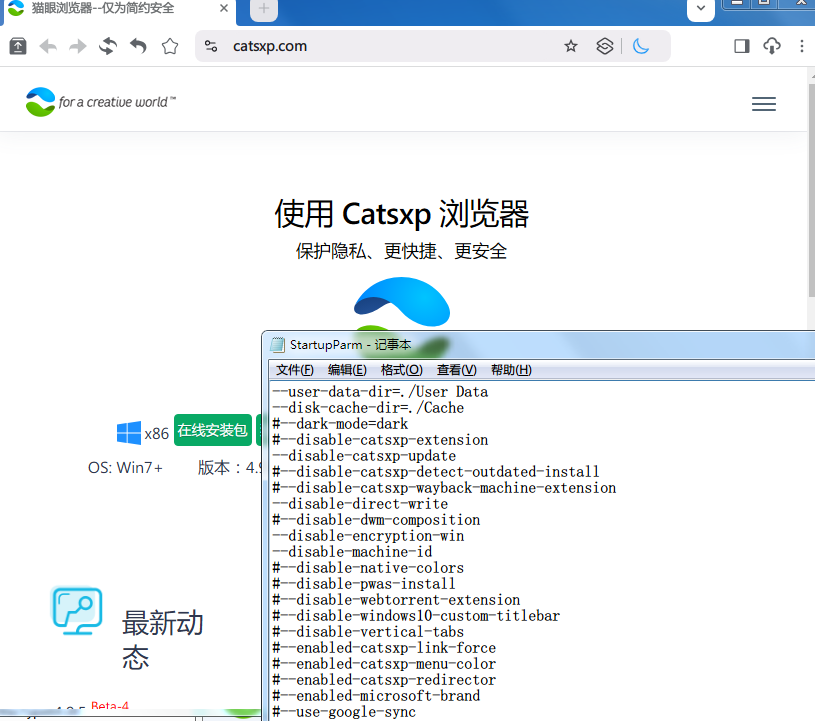
Task: Show the browser side panel
Action: point(742,46)
